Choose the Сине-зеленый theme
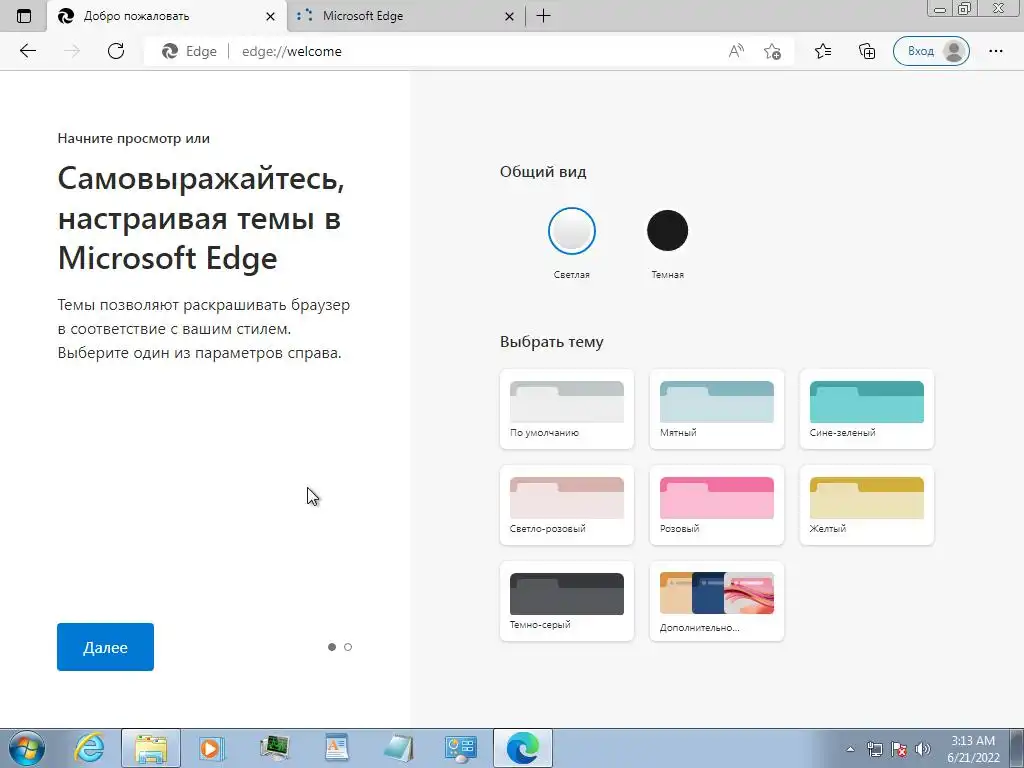Viewport: 1024px width, 768px height. [867, 409]
